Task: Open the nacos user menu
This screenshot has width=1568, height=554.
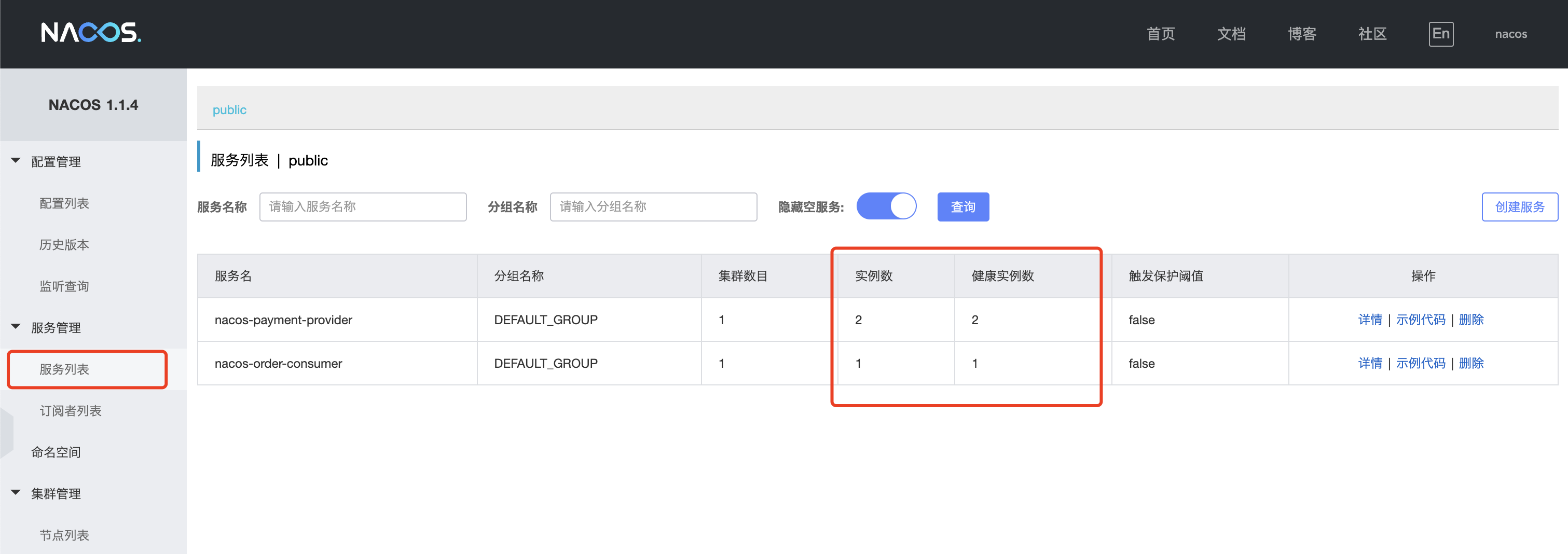Action: 1510,34
